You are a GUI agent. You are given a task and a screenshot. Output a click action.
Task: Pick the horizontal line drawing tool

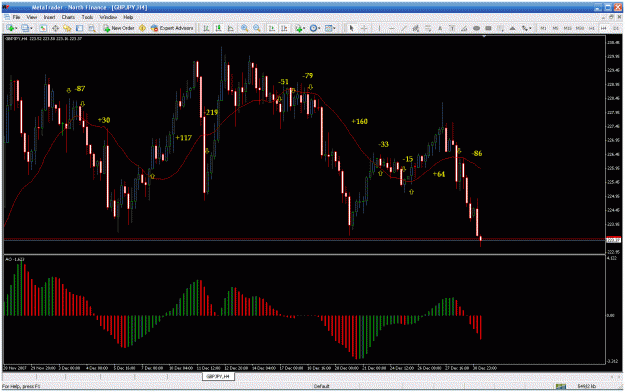pyautogui.click(x=392, y=28)
